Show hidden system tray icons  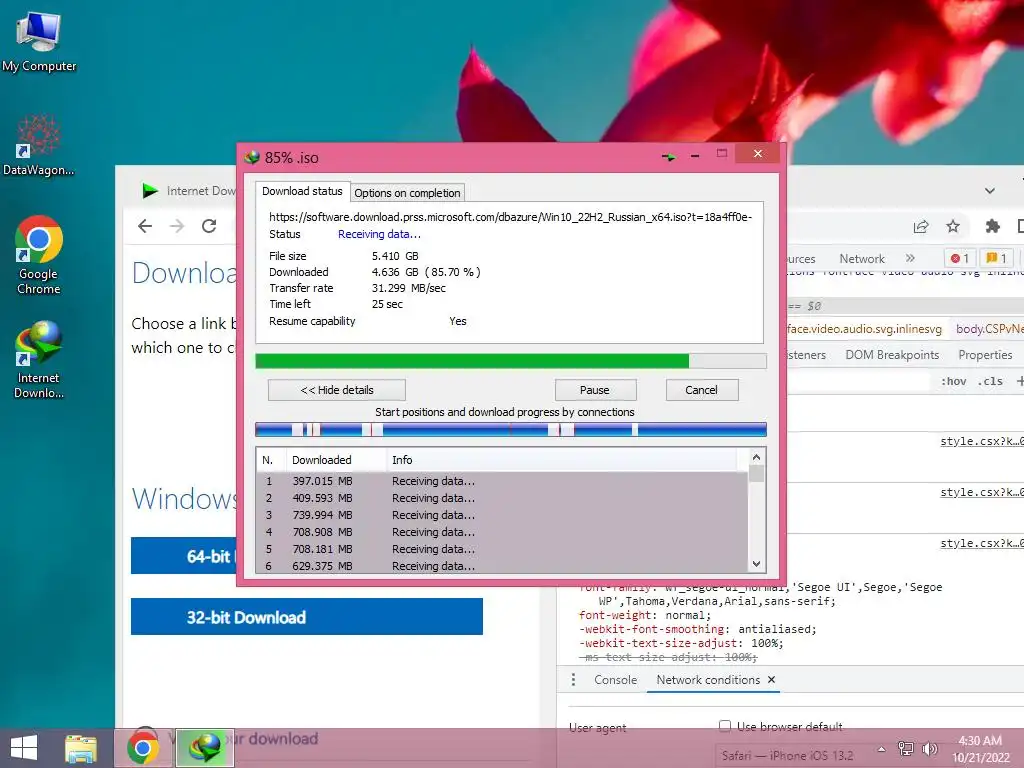[881, 749]
